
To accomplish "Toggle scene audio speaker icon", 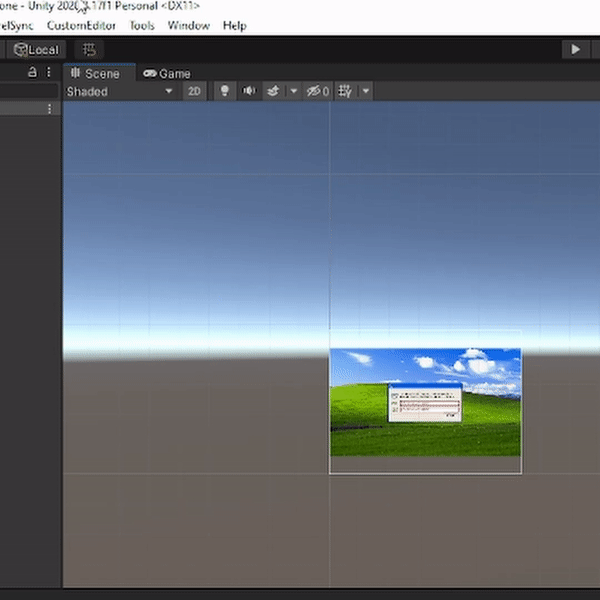I will tap(249, 91).
